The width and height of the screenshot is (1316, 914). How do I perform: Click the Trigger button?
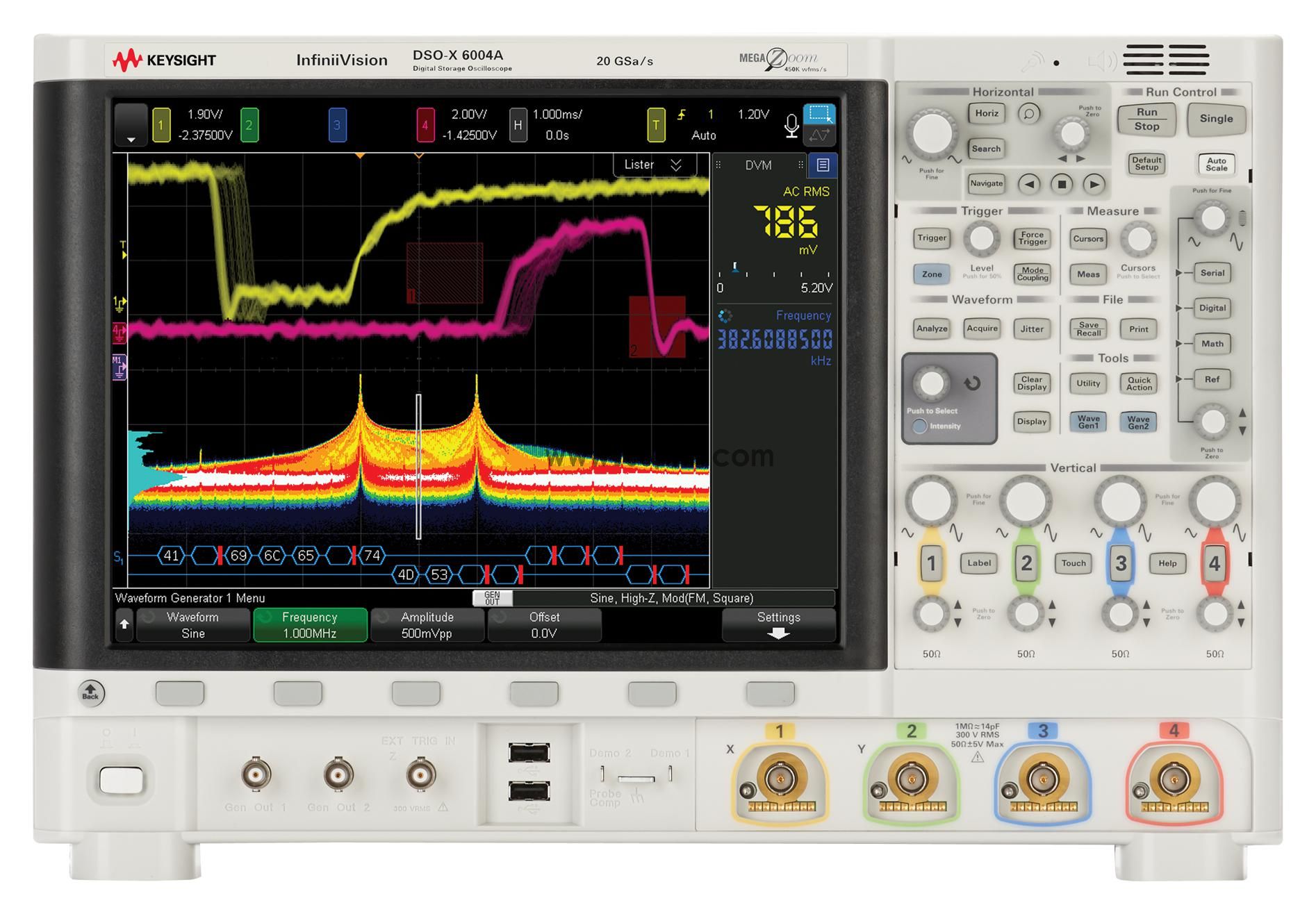pos(932,238)
